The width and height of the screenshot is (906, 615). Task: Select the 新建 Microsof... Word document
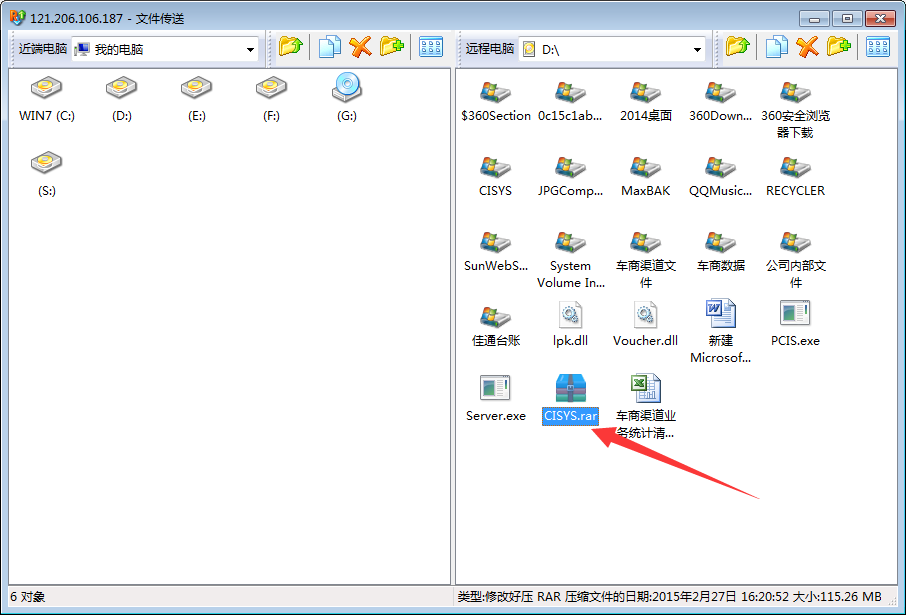721,332
